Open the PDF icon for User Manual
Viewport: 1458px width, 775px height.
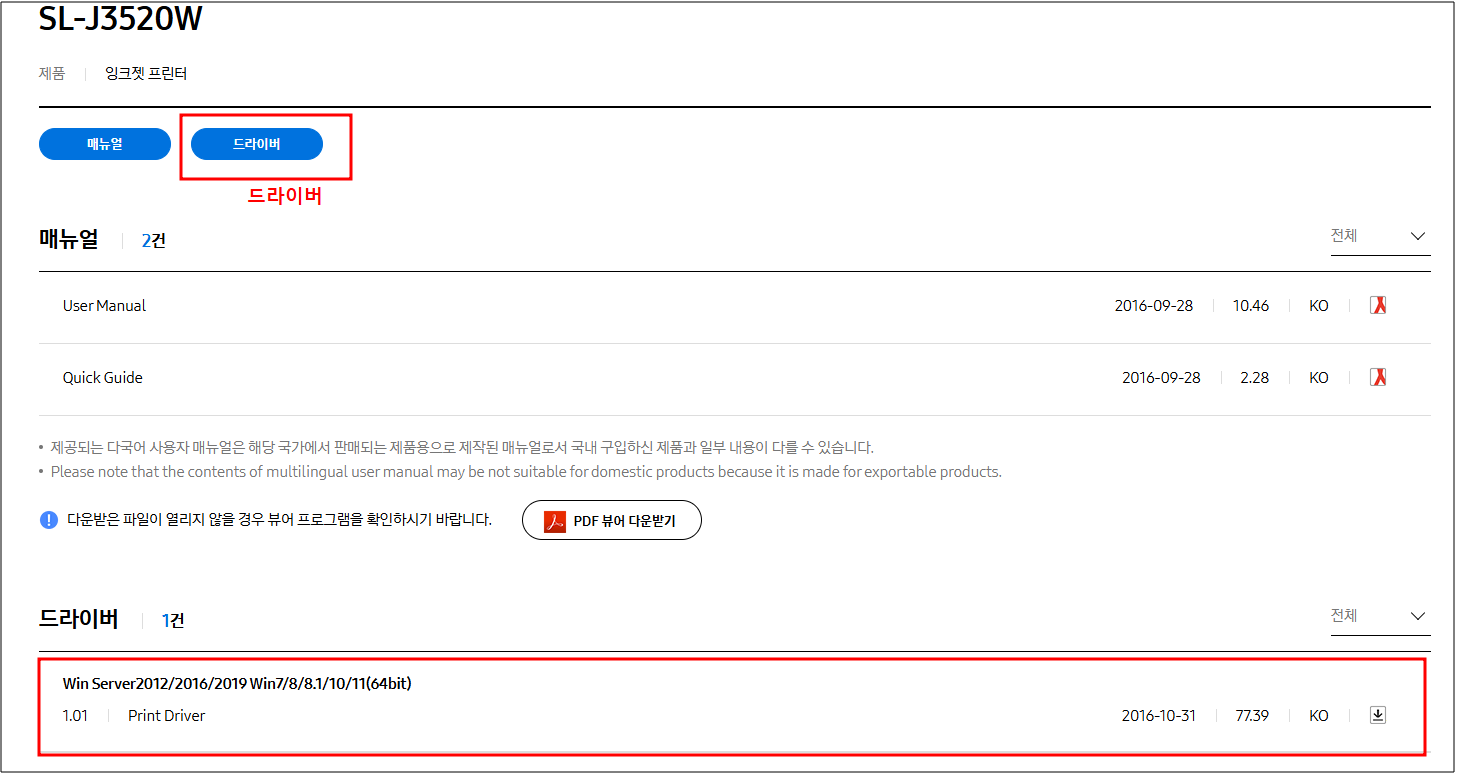pyautogui.click(x=1378, y=306)
